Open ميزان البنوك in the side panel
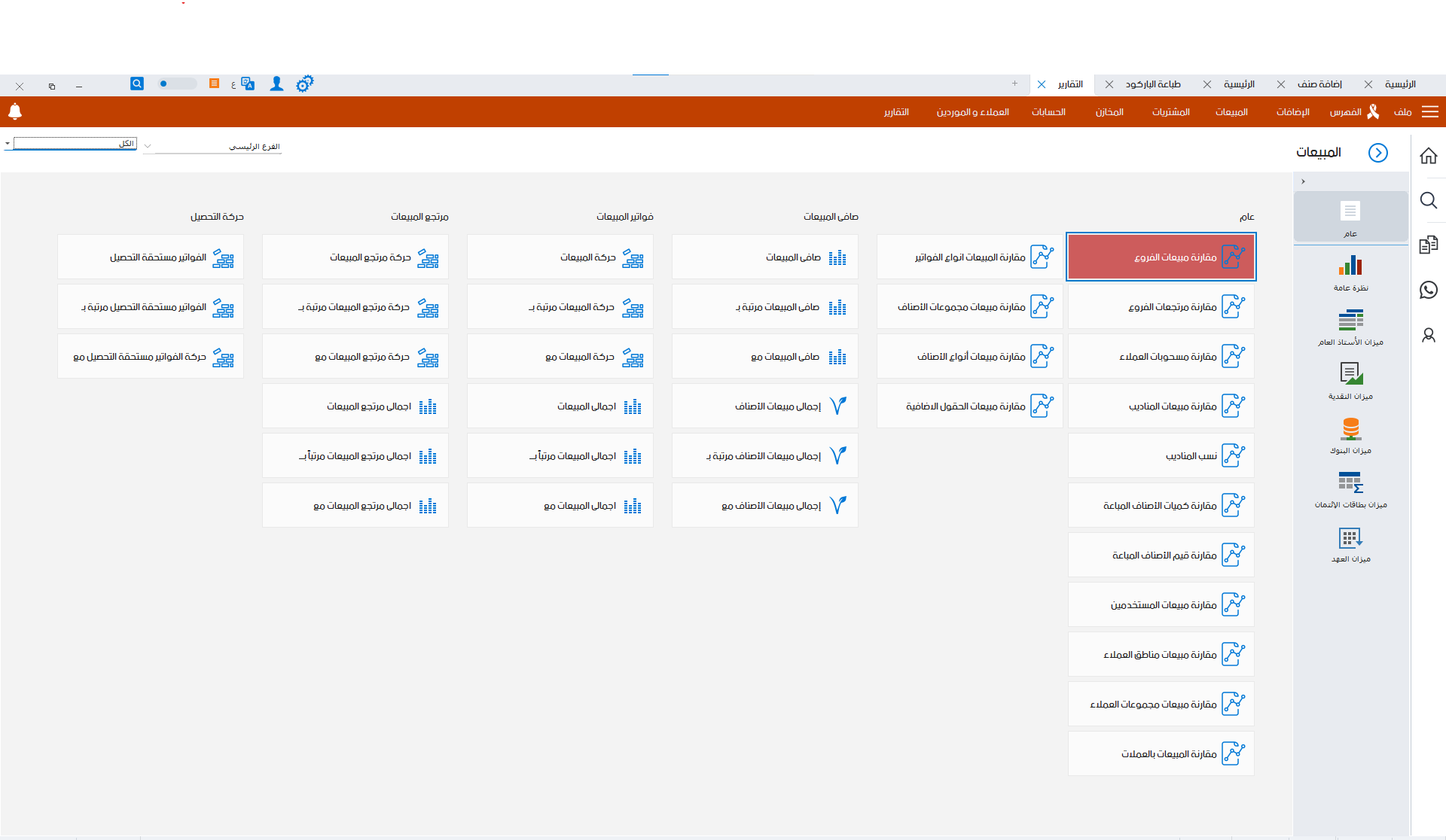 pos(1350,436)
